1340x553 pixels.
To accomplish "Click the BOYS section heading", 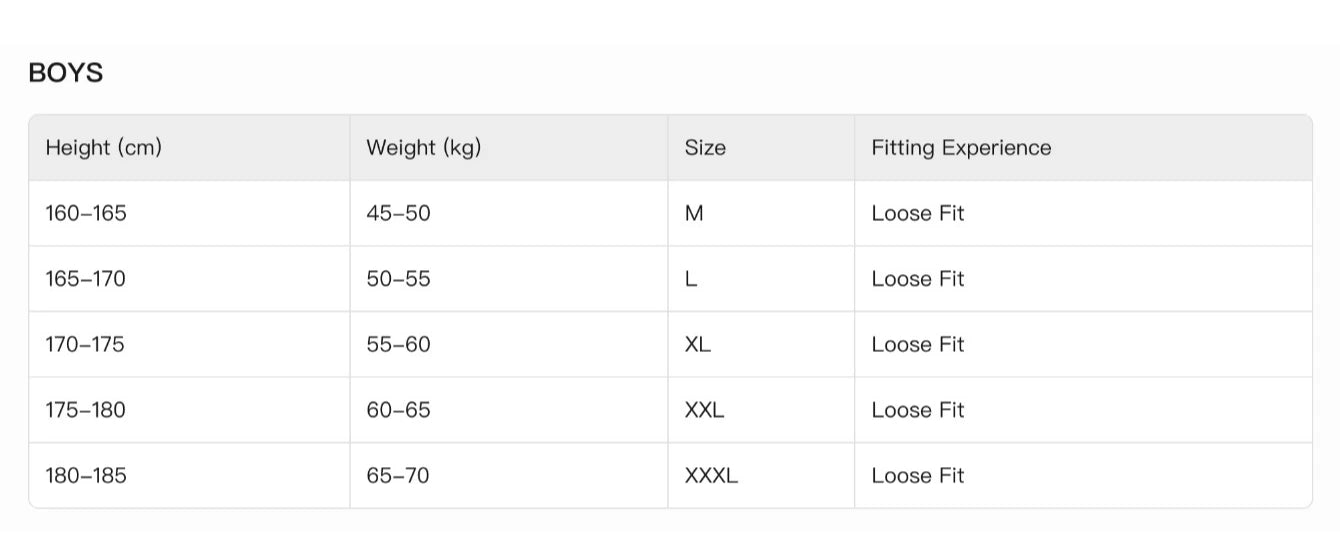I will point(65,73).
